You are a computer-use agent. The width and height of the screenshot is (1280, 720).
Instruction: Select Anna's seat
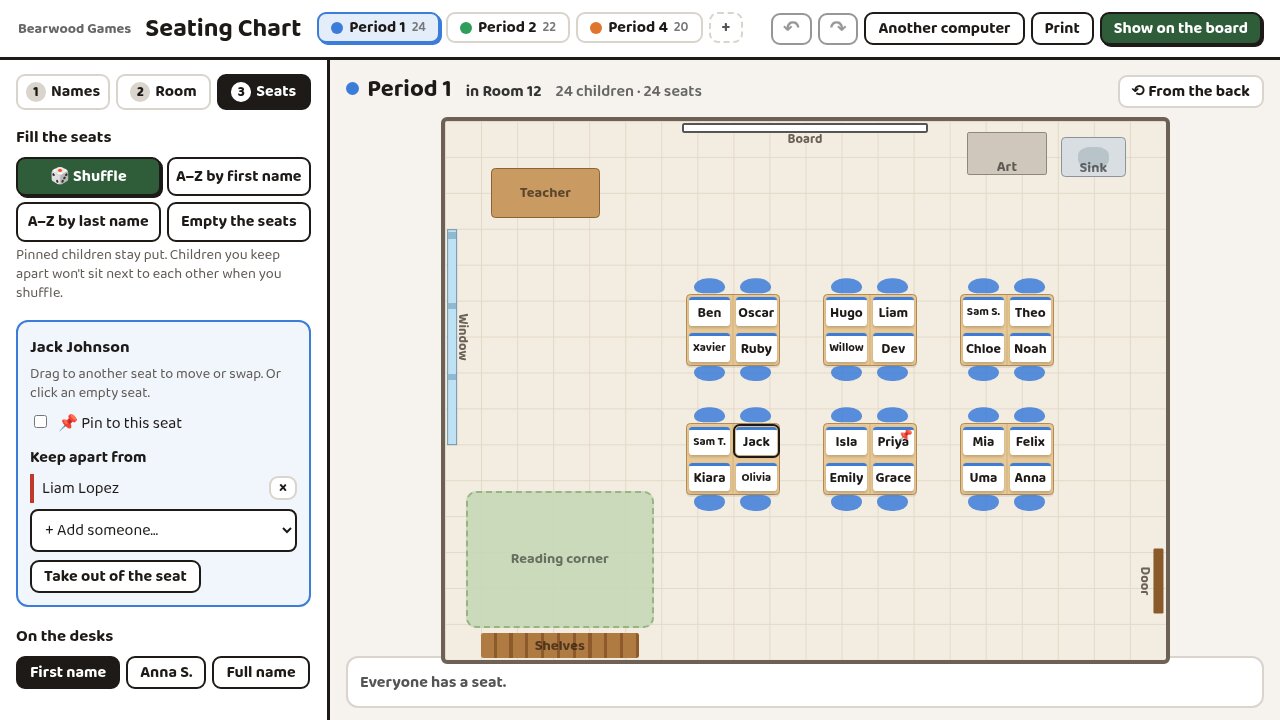1030,477
